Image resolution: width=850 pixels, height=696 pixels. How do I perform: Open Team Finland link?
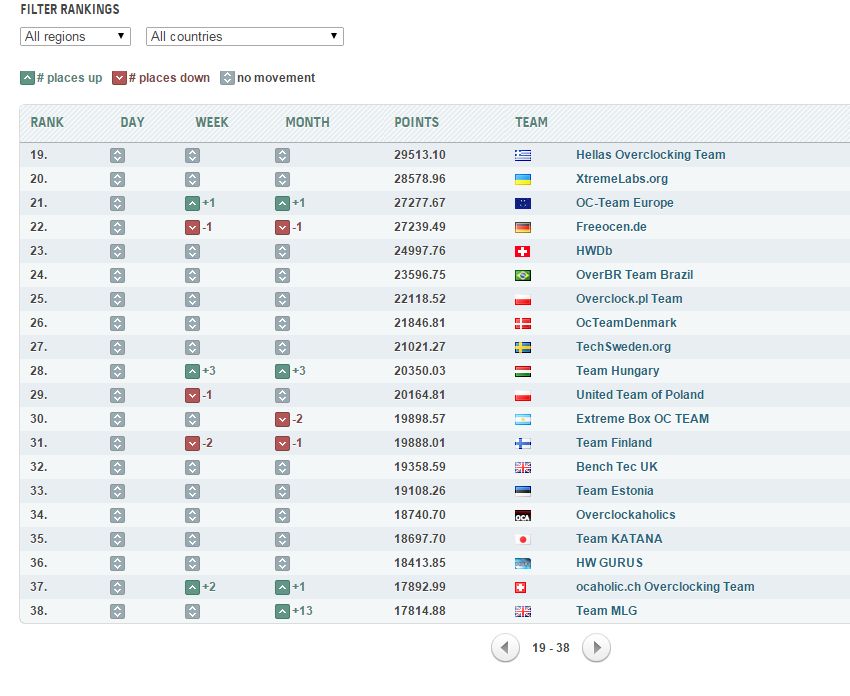pos(614,443)
